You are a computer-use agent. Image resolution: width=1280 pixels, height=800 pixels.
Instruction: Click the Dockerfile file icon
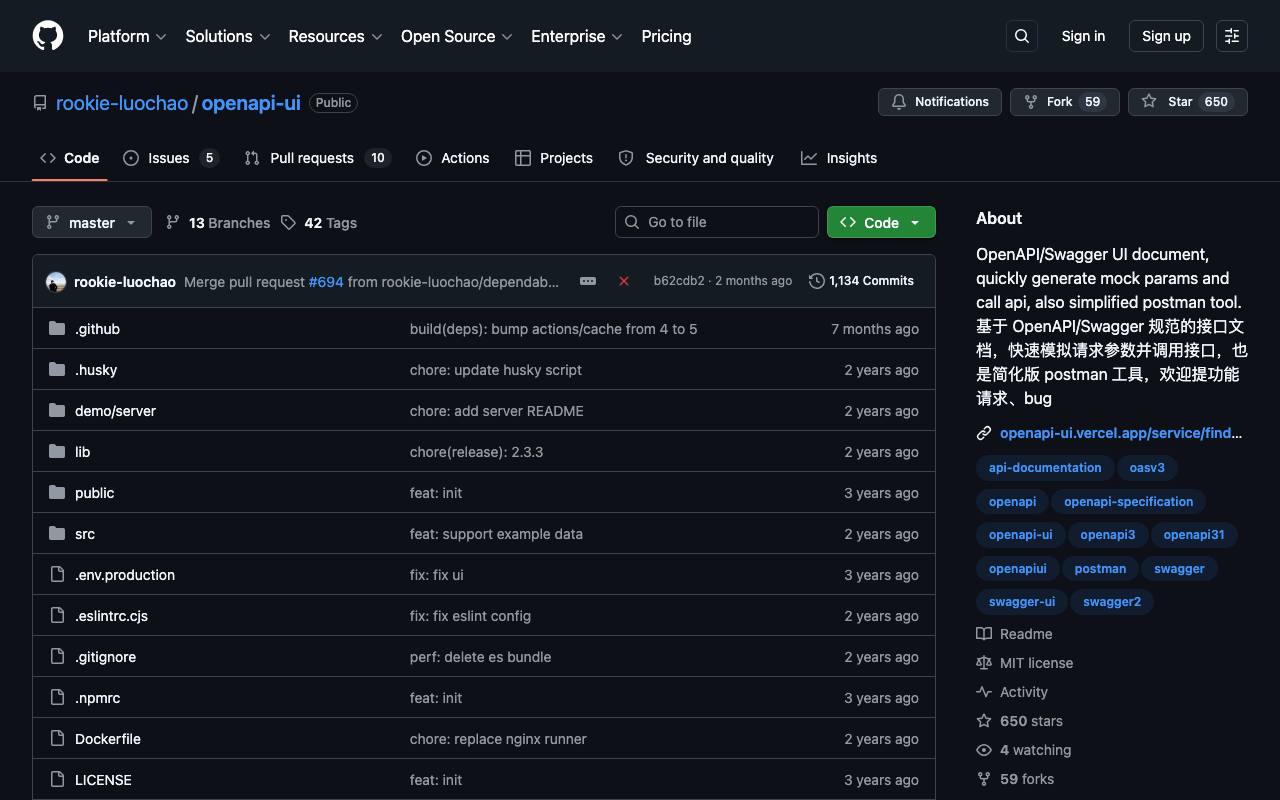[x=57, y=739]
